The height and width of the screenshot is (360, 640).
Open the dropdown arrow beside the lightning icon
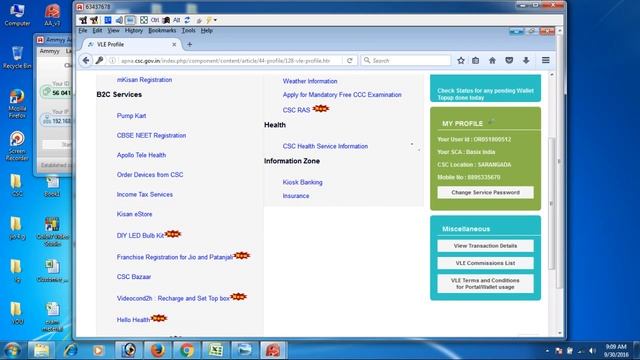(215, 20)
